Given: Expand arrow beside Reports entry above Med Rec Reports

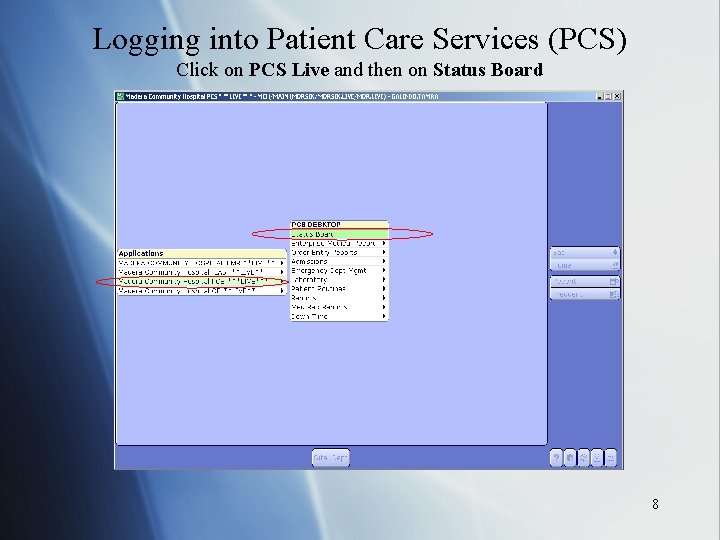Looking at the screenshot, I should (384, 298).
